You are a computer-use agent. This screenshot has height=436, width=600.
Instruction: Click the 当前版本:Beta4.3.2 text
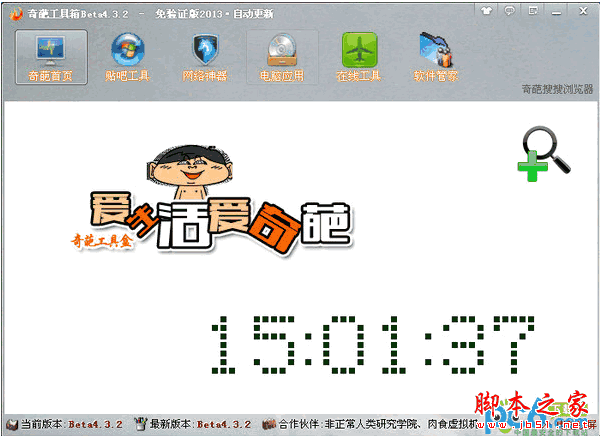click(72, 424)
